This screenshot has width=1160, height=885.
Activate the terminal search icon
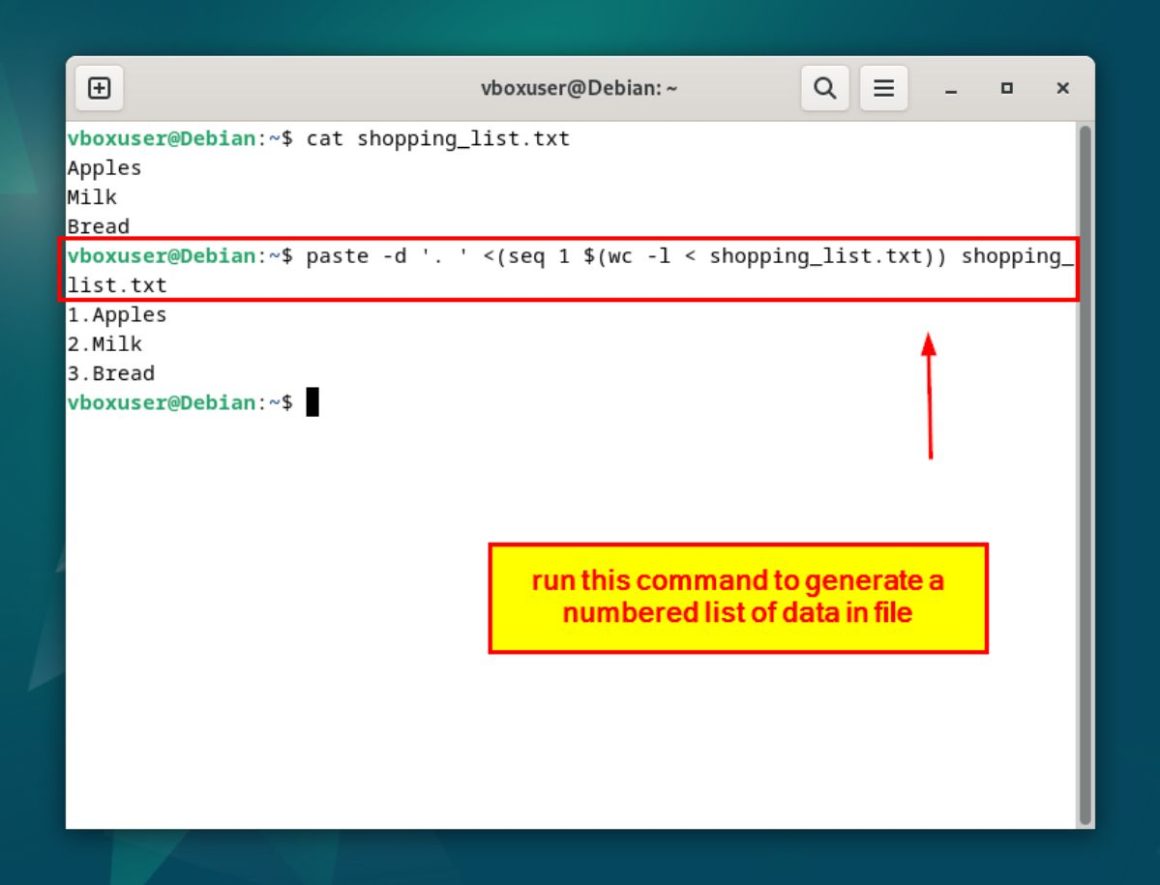825,88
